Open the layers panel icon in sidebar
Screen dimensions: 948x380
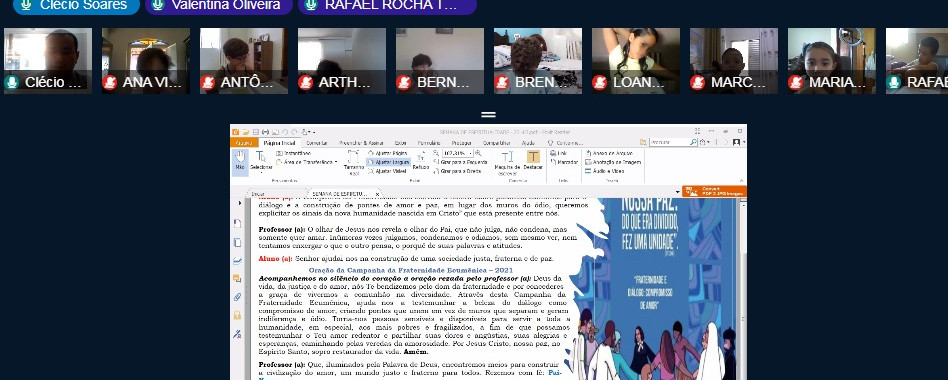(x=238, y=260)
